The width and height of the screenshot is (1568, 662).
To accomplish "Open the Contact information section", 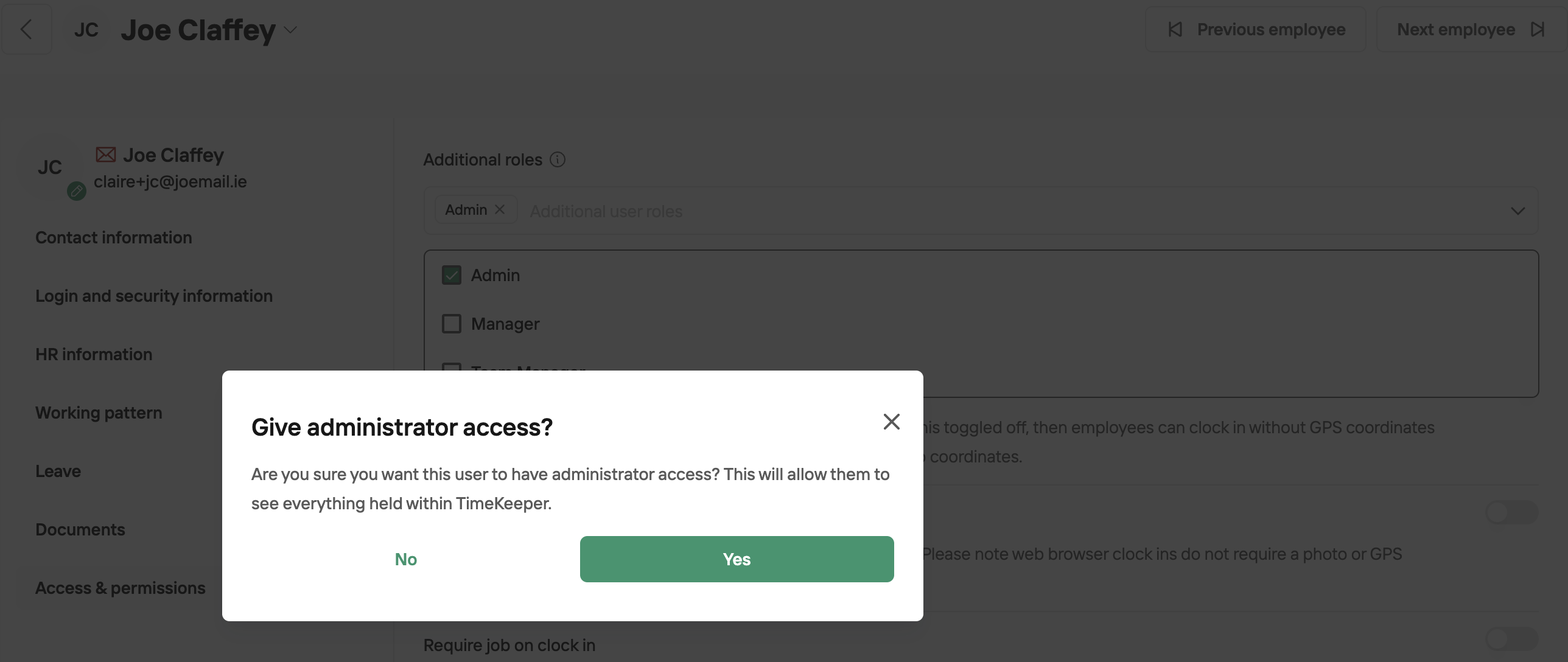I will [114, 237].
